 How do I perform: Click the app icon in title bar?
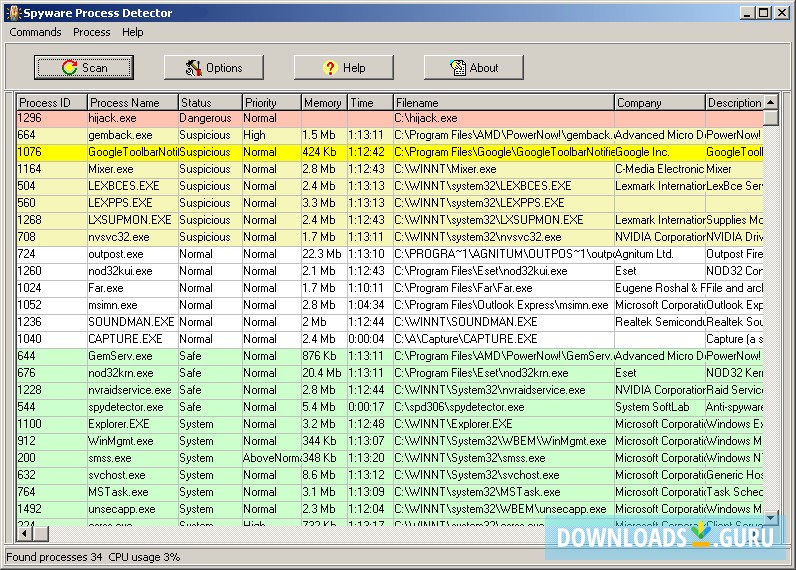click(x=11, y=13)
